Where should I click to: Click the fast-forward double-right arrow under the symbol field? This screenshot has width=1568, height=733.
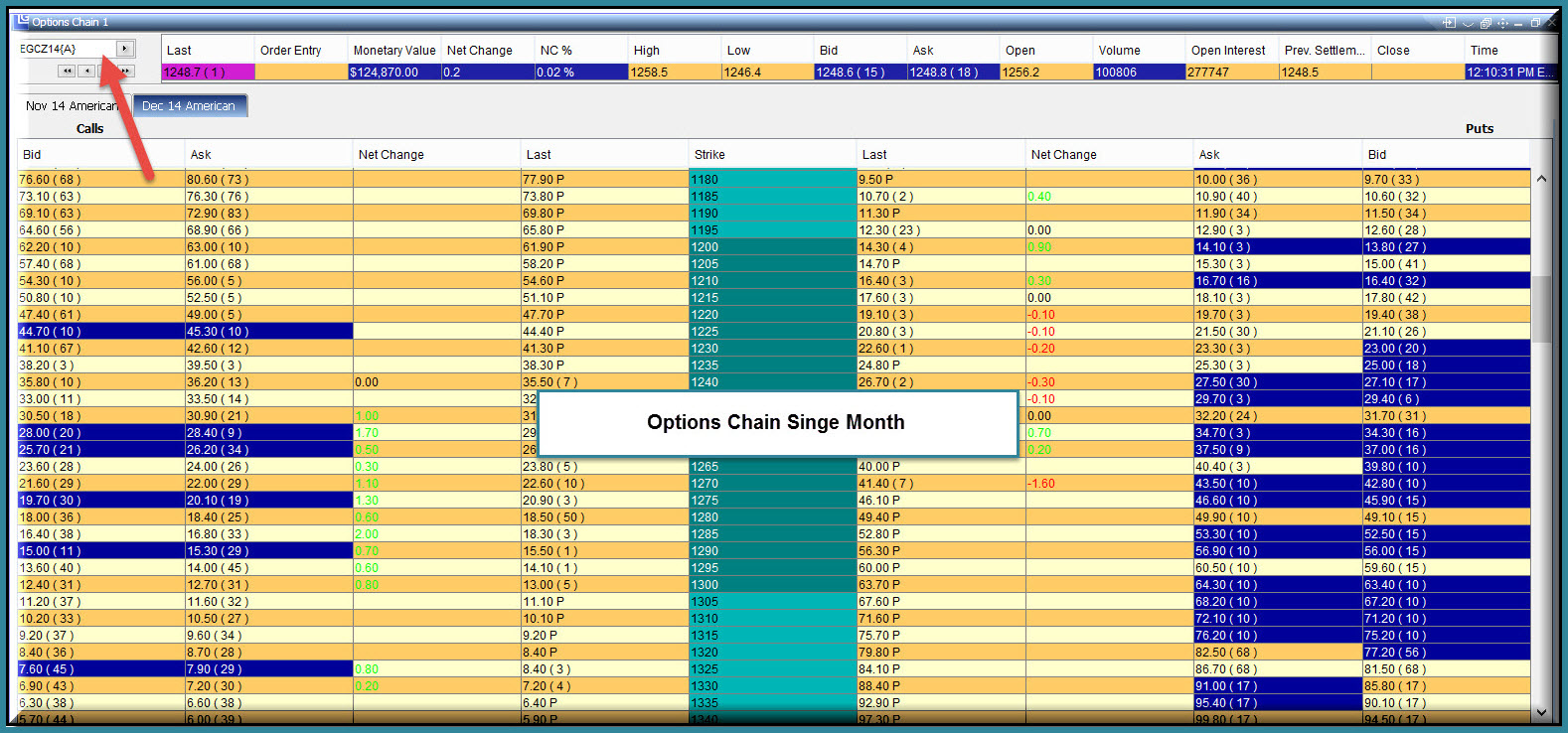[x=126, y=71]
